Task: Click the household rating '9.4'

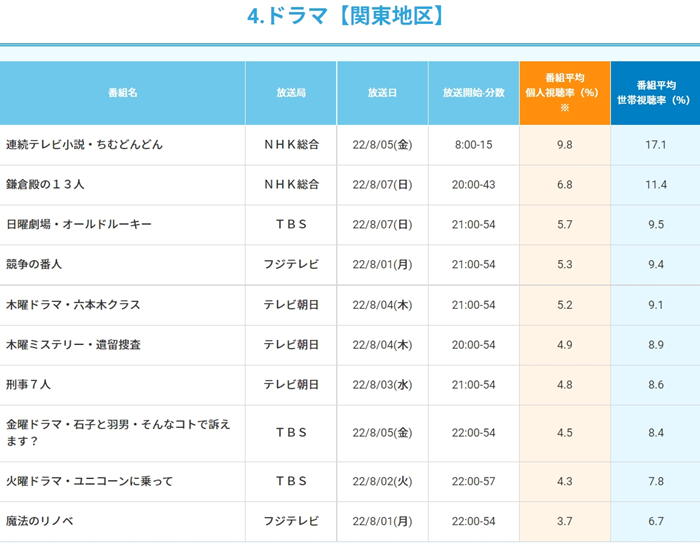Action: point(656,264)
